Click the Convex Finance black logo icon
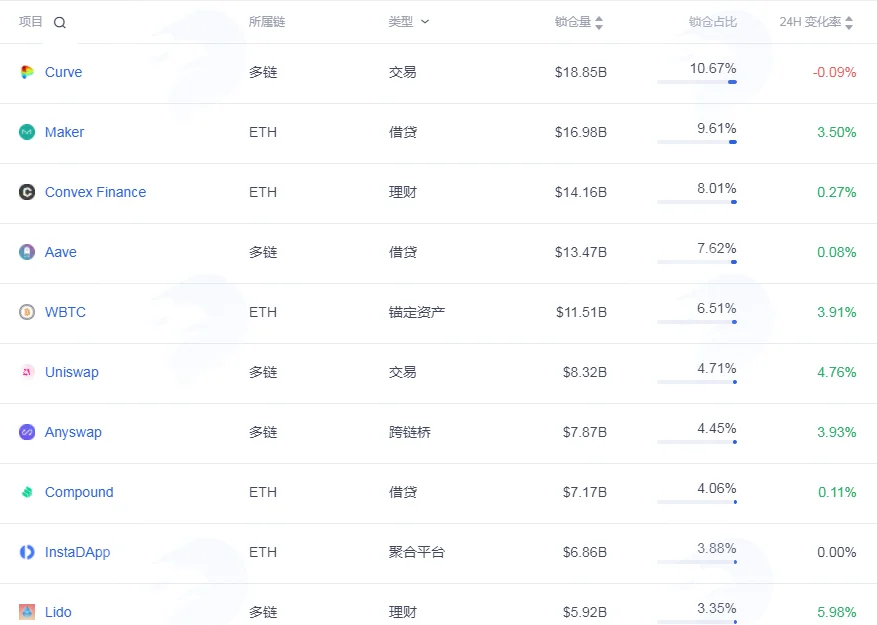The width and height of the screenshot is (877, 625). (27, 192)
